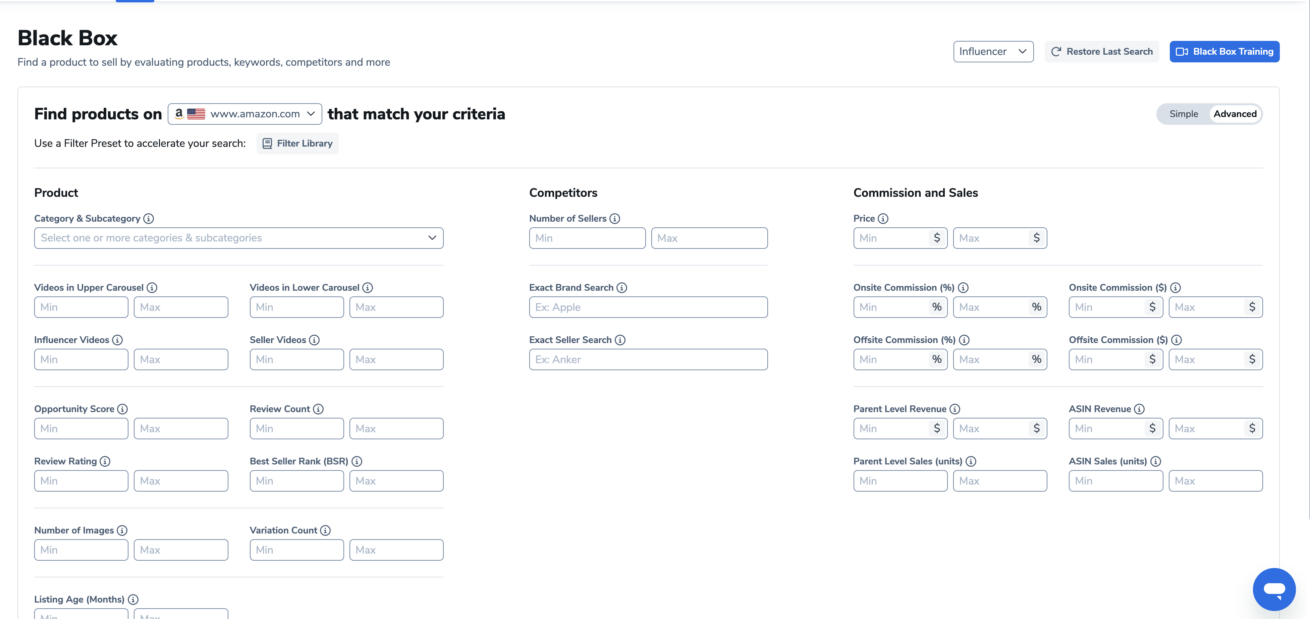This screenshot has width=1310, height=619.
Task: Click the Black Box page heading
Action: pyautogui.click(x=67, y=38)
